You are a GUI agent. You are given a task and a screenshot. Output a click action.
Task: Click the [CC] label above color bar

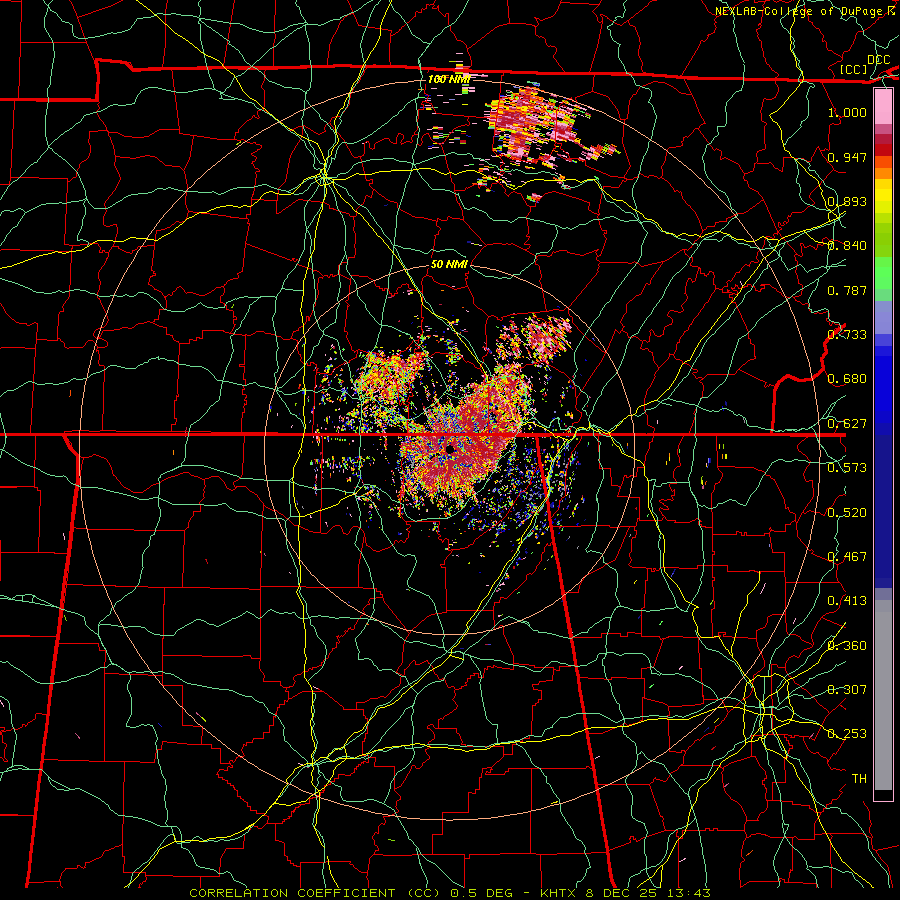coord(854,69)
